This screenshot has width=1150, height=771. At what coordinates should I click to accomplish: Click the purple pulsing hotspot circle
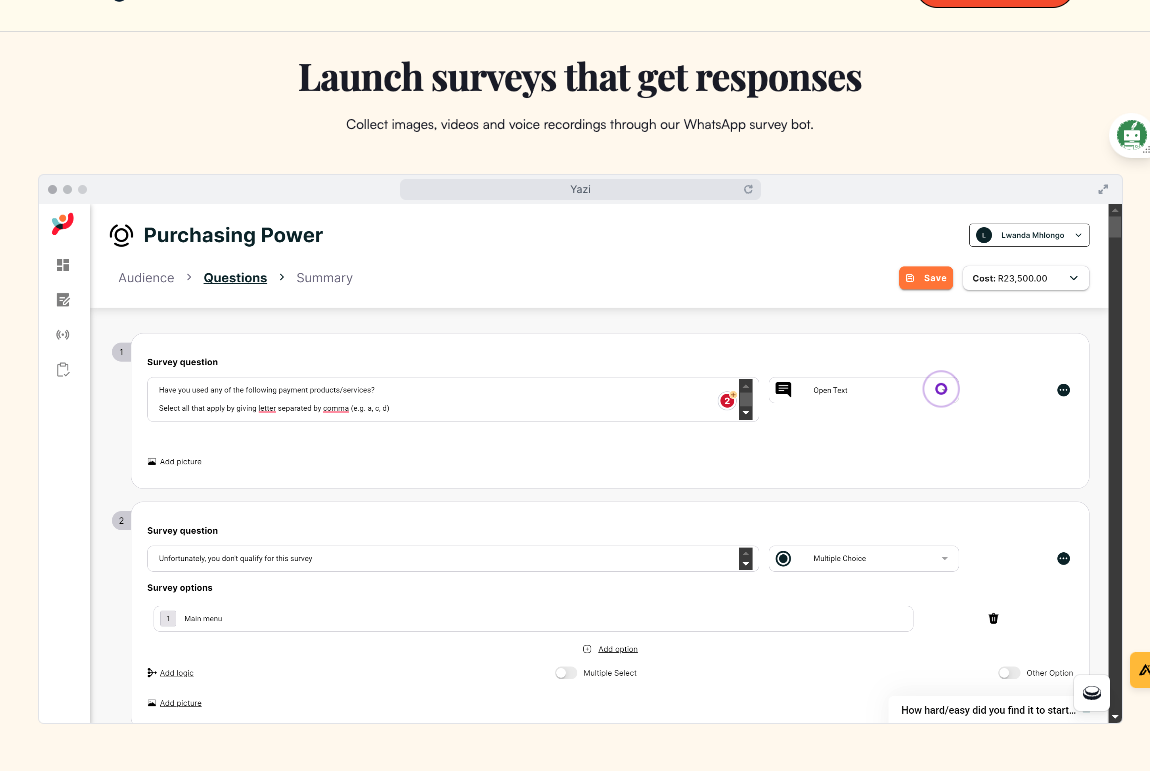pos(941,390)
